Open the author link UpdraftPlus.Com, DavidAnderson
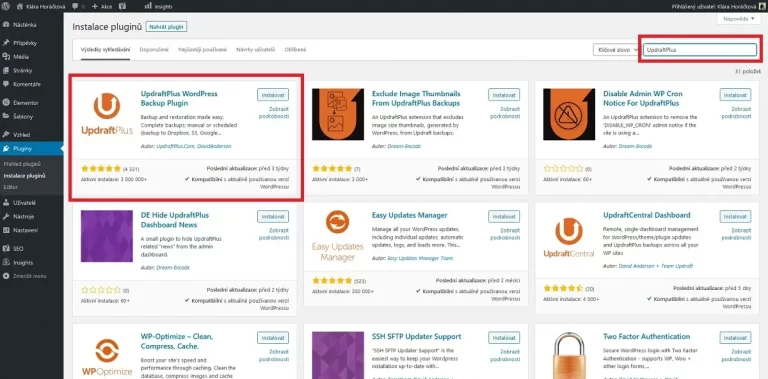Screen dimensions: 768x379 click(x=194, y=146)
